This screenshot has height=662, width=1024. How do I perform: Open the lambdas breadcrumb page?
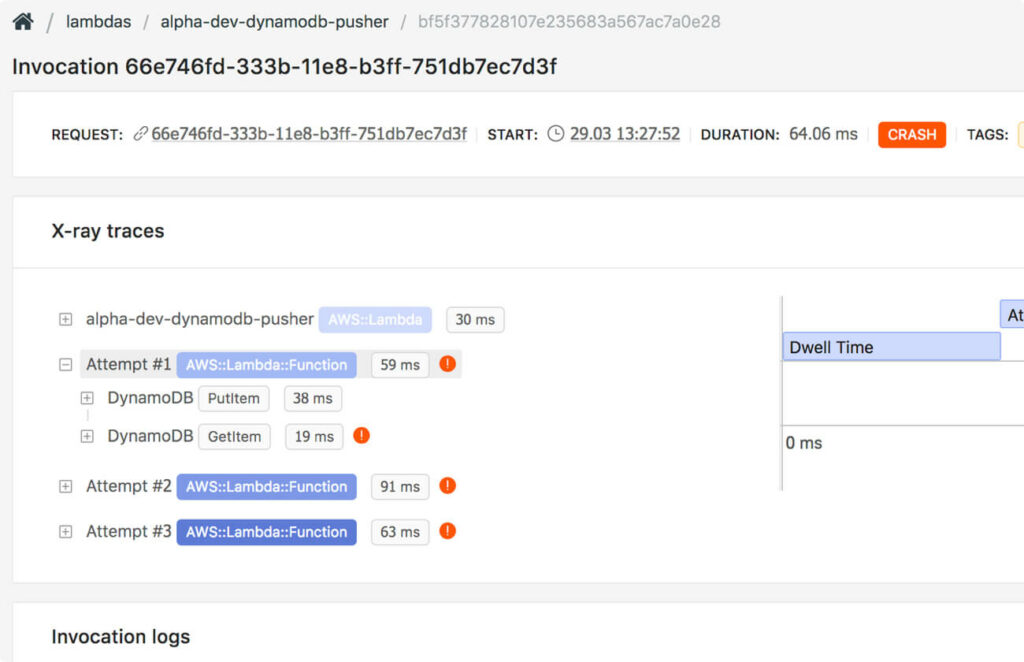98,21
